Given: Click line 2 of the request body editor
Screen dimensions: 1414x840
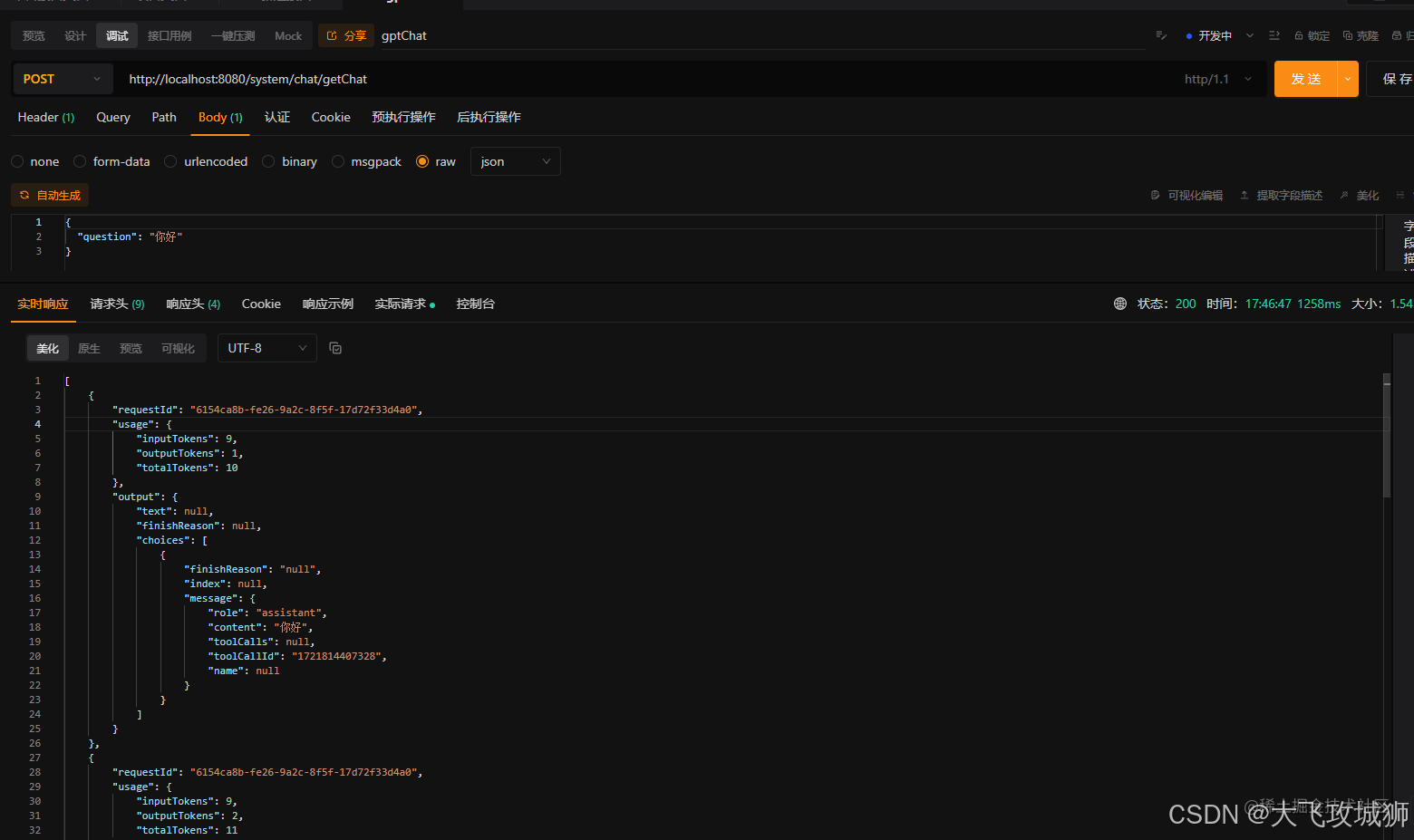Looking at the screenshot, I should [x=130, y=237].
